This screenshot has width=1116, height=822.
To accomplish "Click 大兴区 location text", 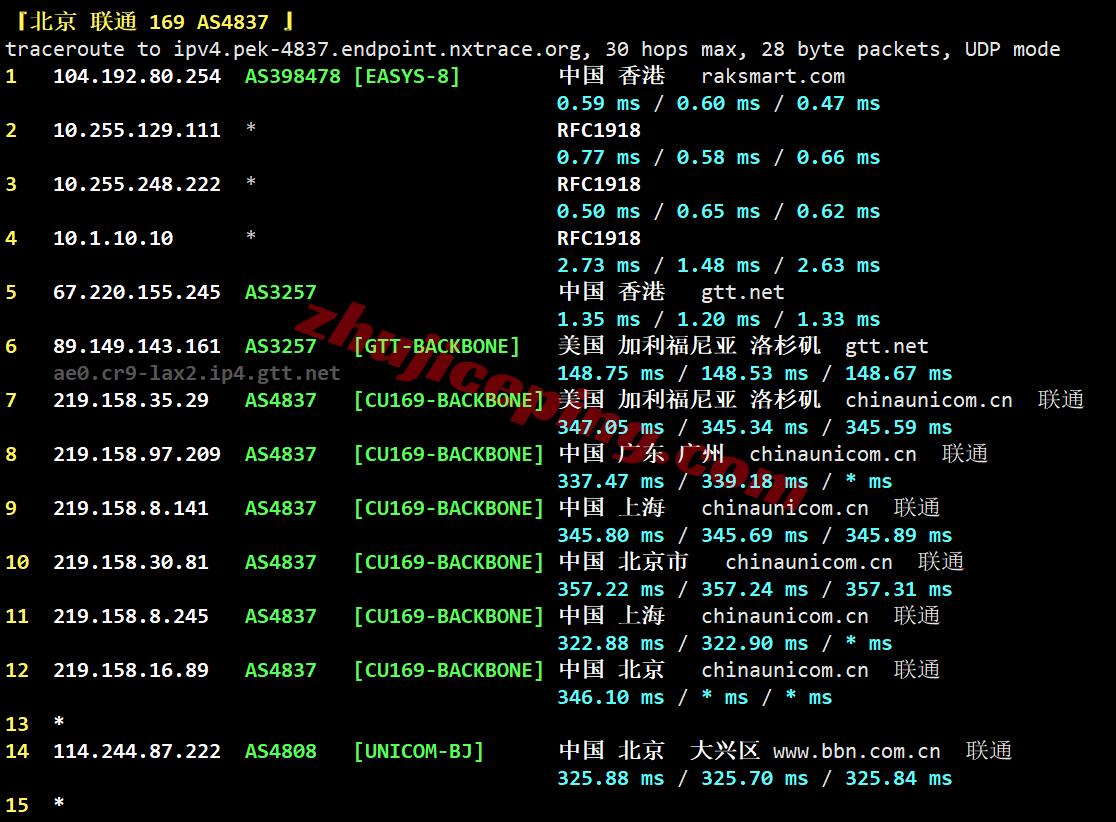I will [x=725, y=752].
